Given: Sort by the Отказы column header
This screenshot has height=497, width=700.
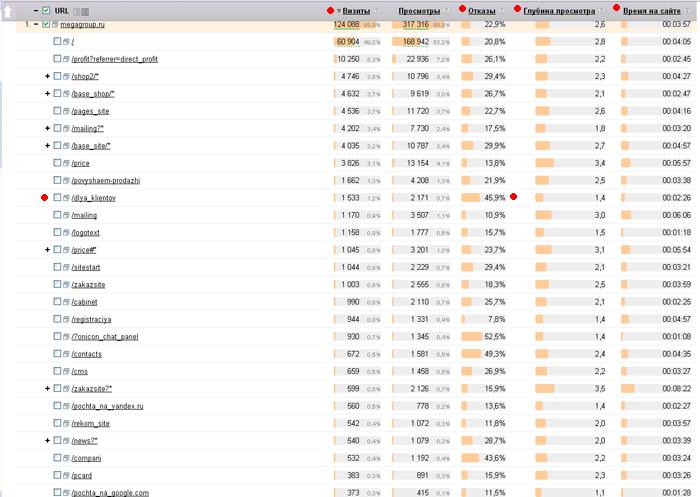Looking at the screenshot, I should [482, 11].
